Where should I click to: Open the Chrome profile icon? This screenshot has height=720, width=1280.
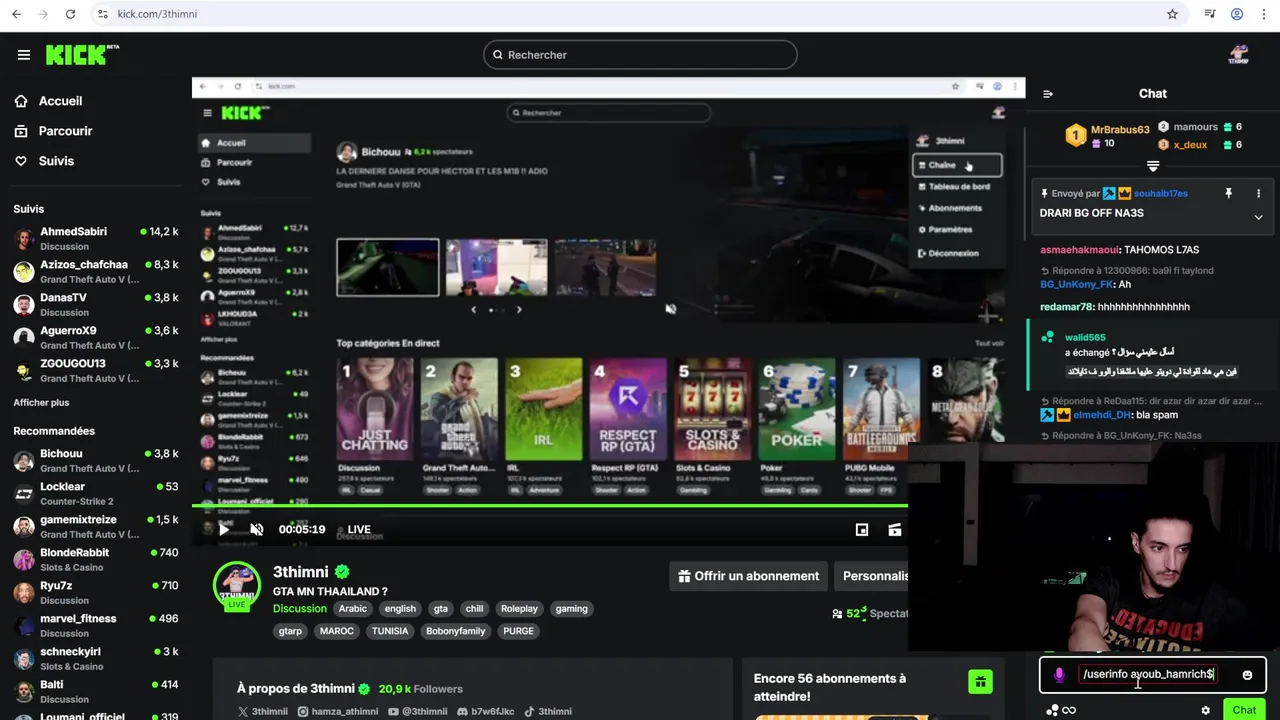coord(1237,14)
